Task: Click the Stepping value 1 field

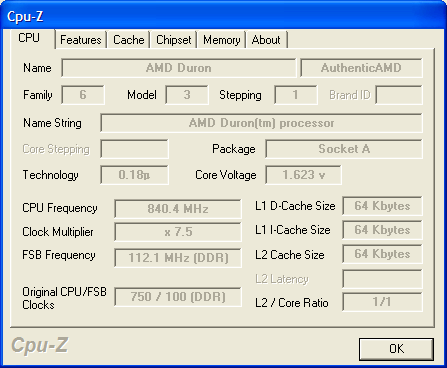Action: [x=296, y=95]
